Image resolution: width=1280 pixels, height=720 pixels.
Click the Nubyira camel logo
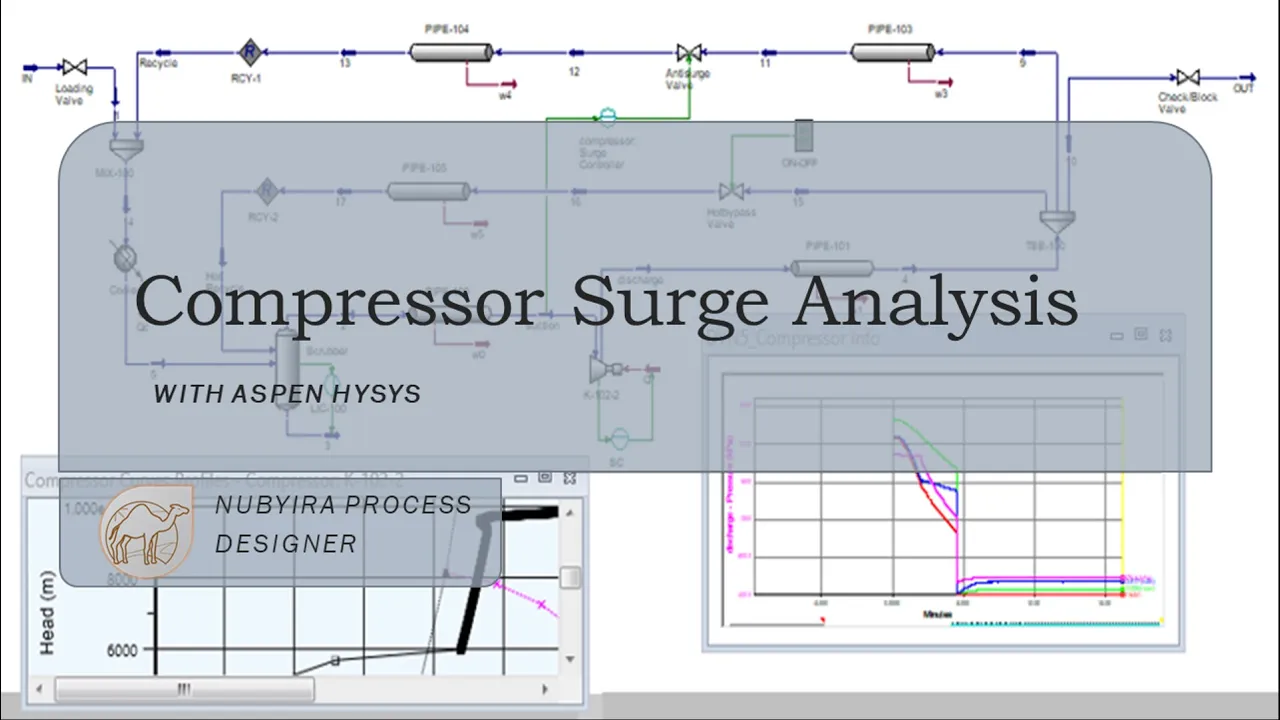(145, 532)
